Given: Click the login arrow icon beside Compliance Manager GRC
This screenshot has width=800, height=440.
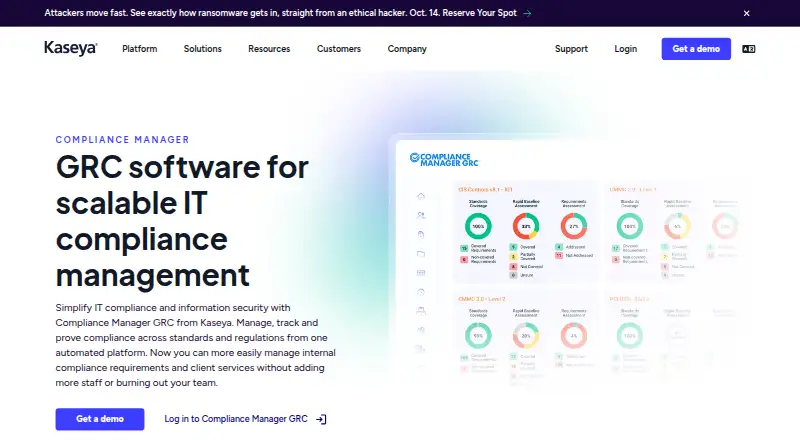Looking at the screenshot, I should tap(321, 420).
